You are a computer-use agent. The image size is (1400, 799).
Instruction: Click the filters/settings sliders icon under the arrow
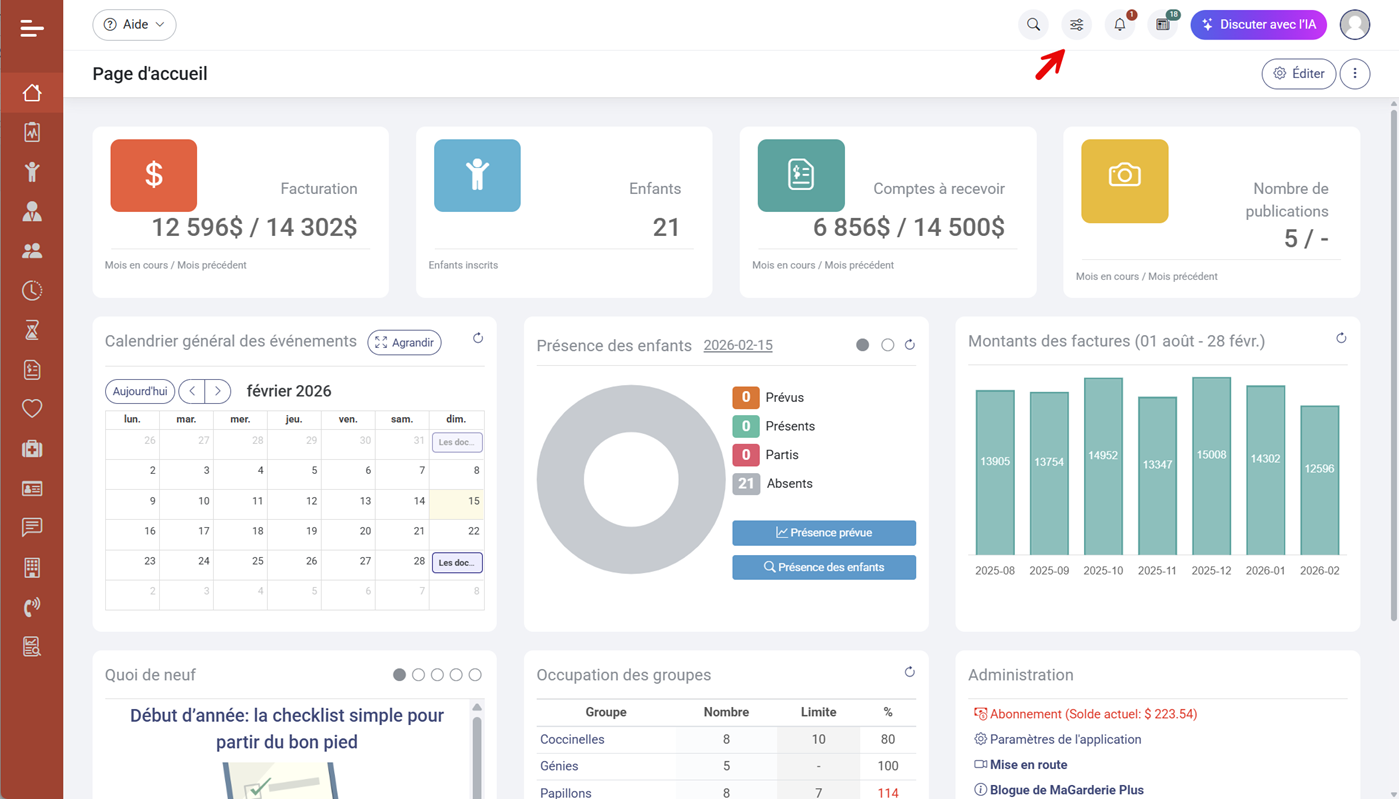[1075, 24]
